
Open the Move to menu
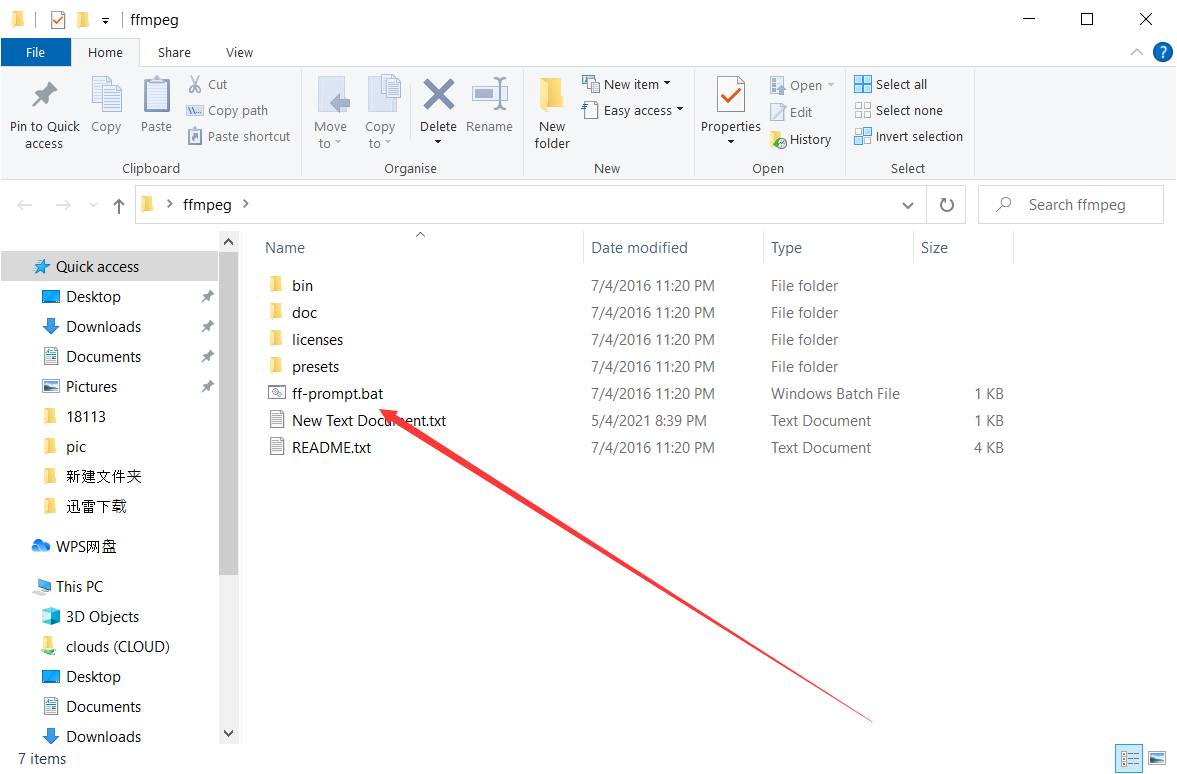pyautogui.click(x=330, y=113)
